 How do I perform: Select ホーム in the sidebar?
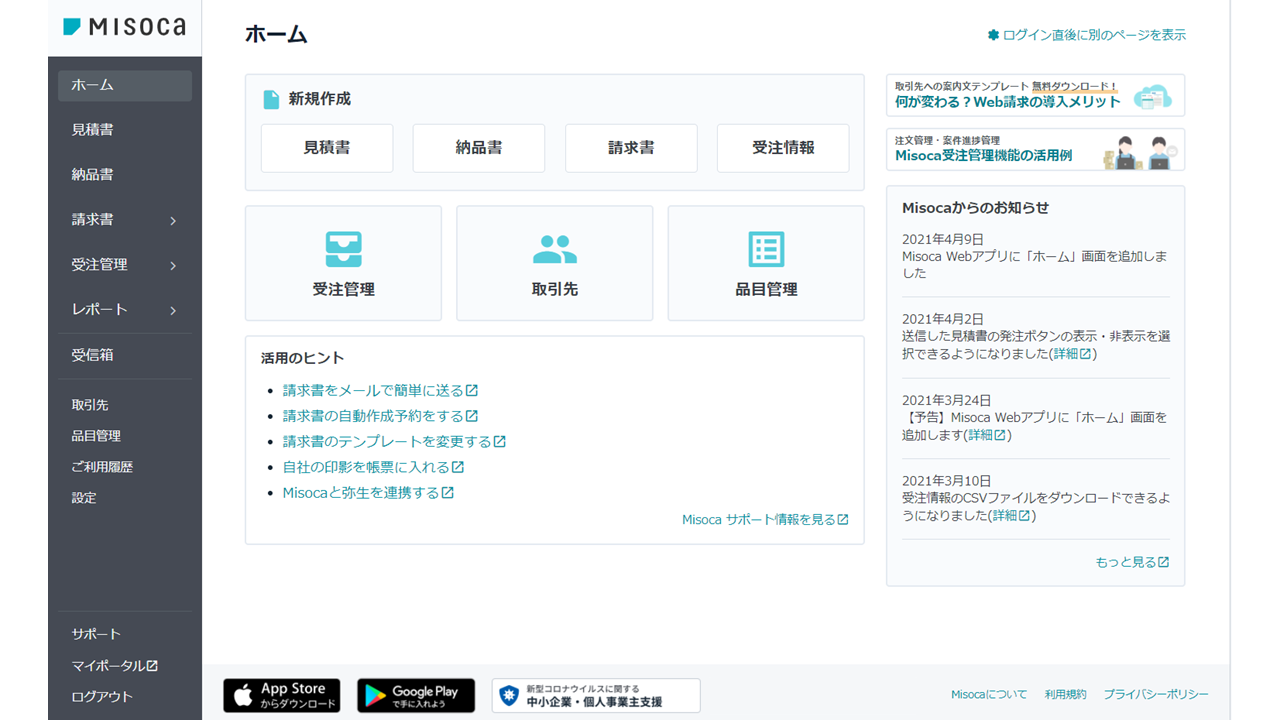(125, 85)
